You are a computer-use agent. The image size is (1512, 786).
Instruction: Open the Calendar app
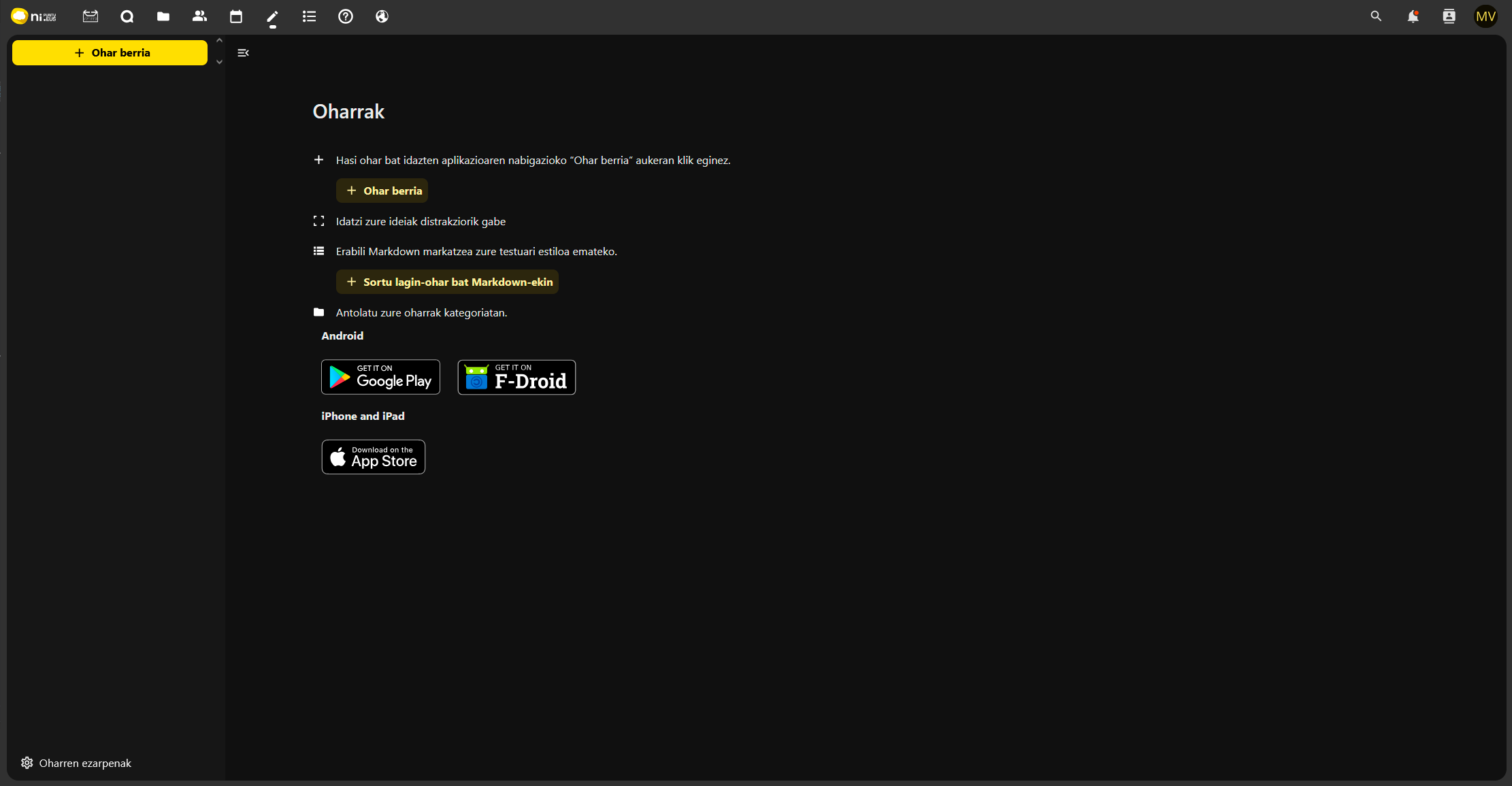pos(236,16)
